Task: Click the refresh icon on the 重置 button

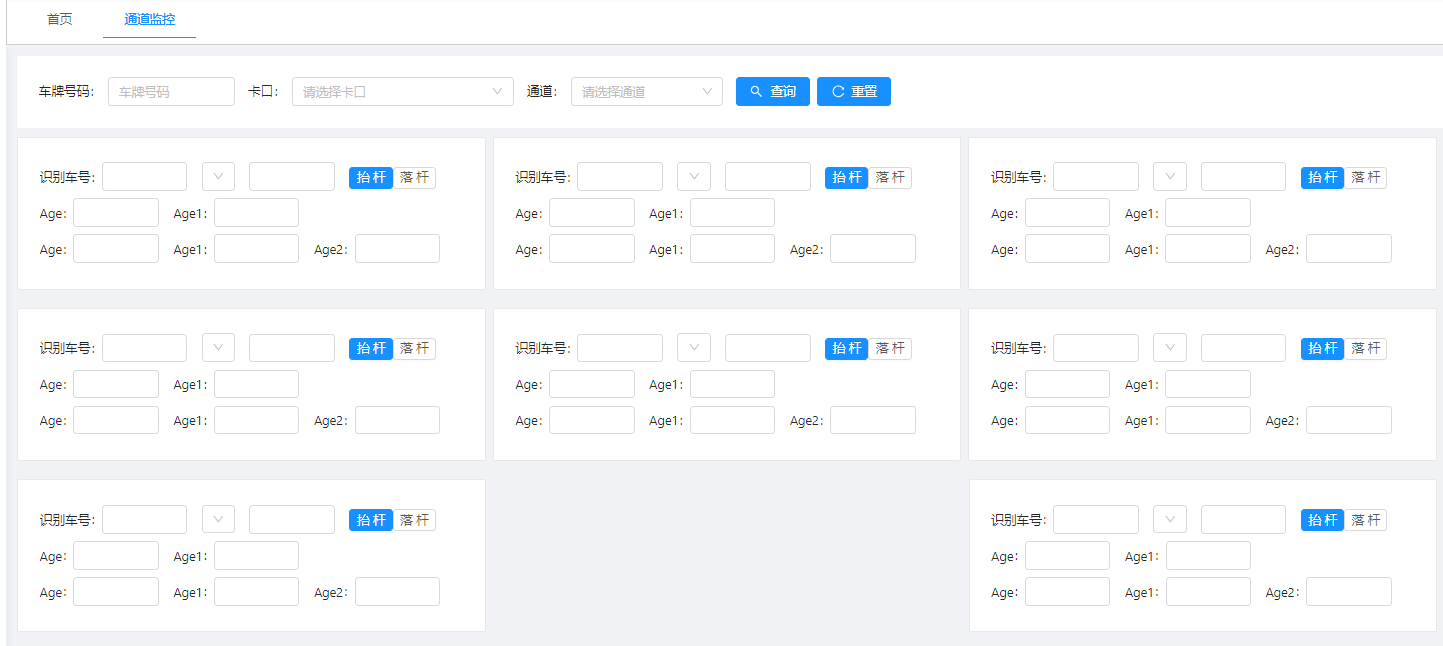Action: point(838,92)
